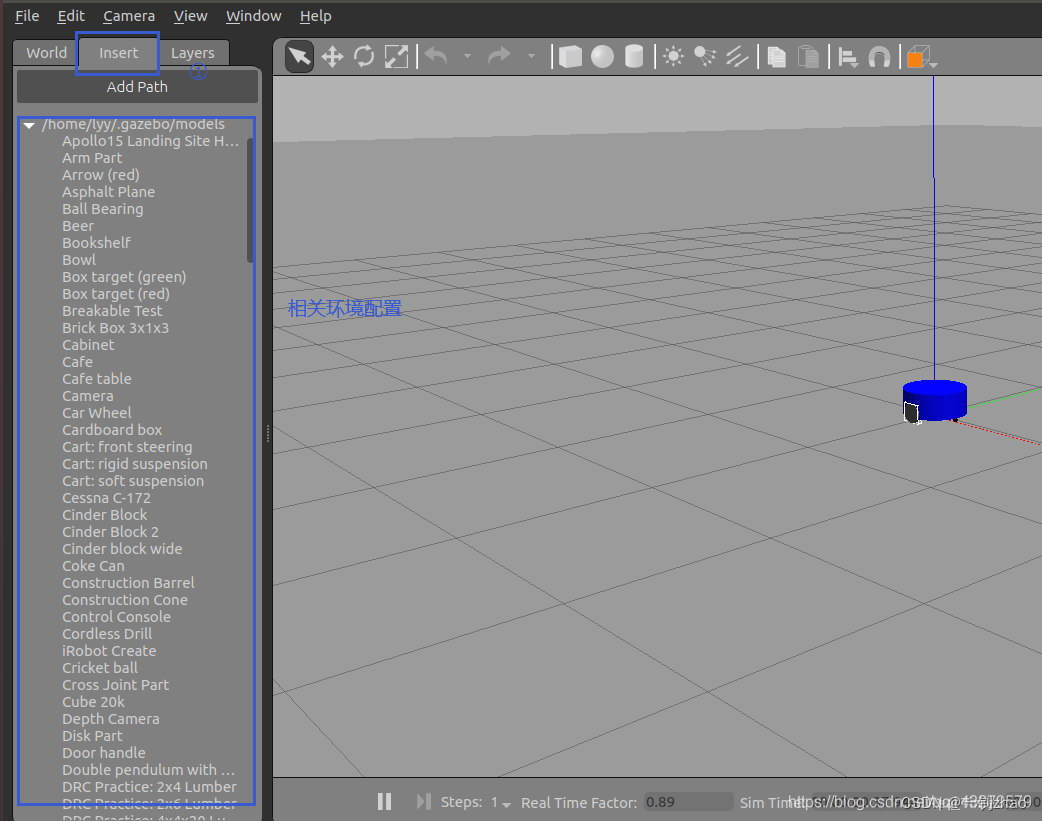Viewport: 1042px width, 821px height.
Task: Open the View menu
Action: [x=191, y=15]
